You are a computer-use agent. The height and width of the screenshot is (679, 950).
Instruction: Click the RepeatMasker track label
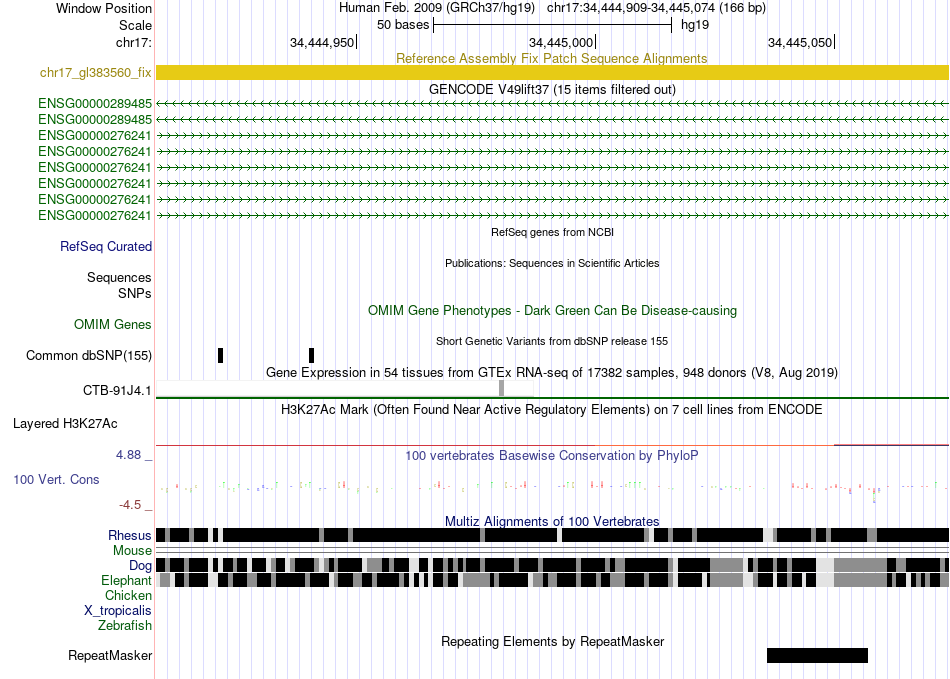[110, 655]
